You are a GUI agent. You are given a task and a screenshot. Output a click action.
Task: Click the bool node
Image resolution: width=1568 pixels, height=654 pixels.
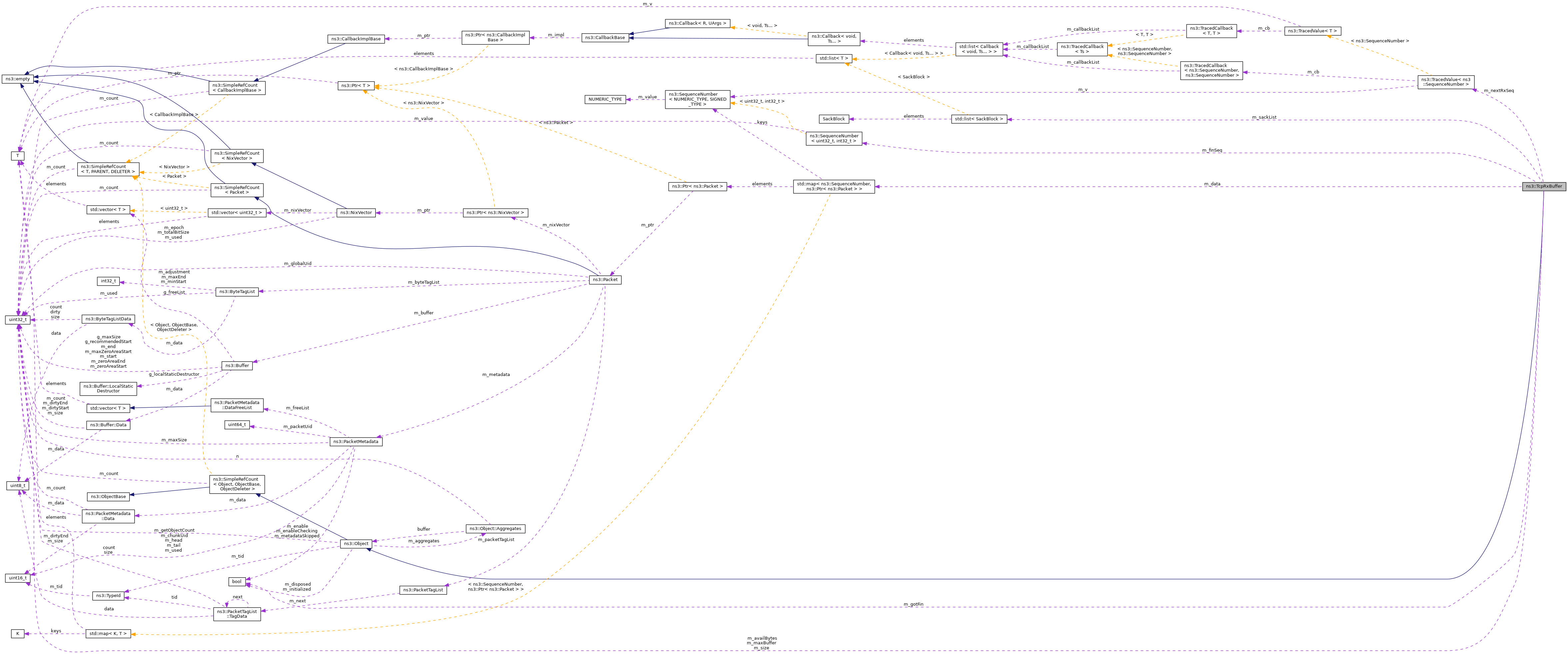coord(237,582)
